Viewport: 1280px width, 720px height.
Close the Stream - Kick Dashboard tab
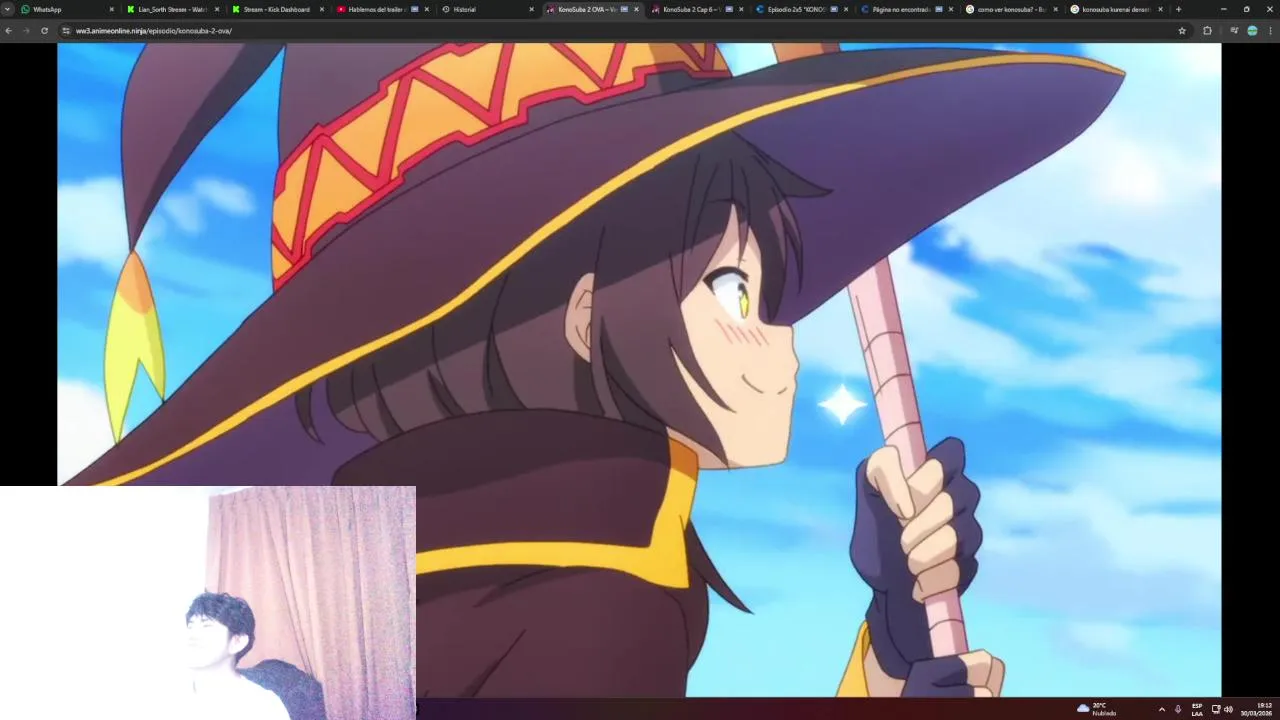tap(322, 9)
